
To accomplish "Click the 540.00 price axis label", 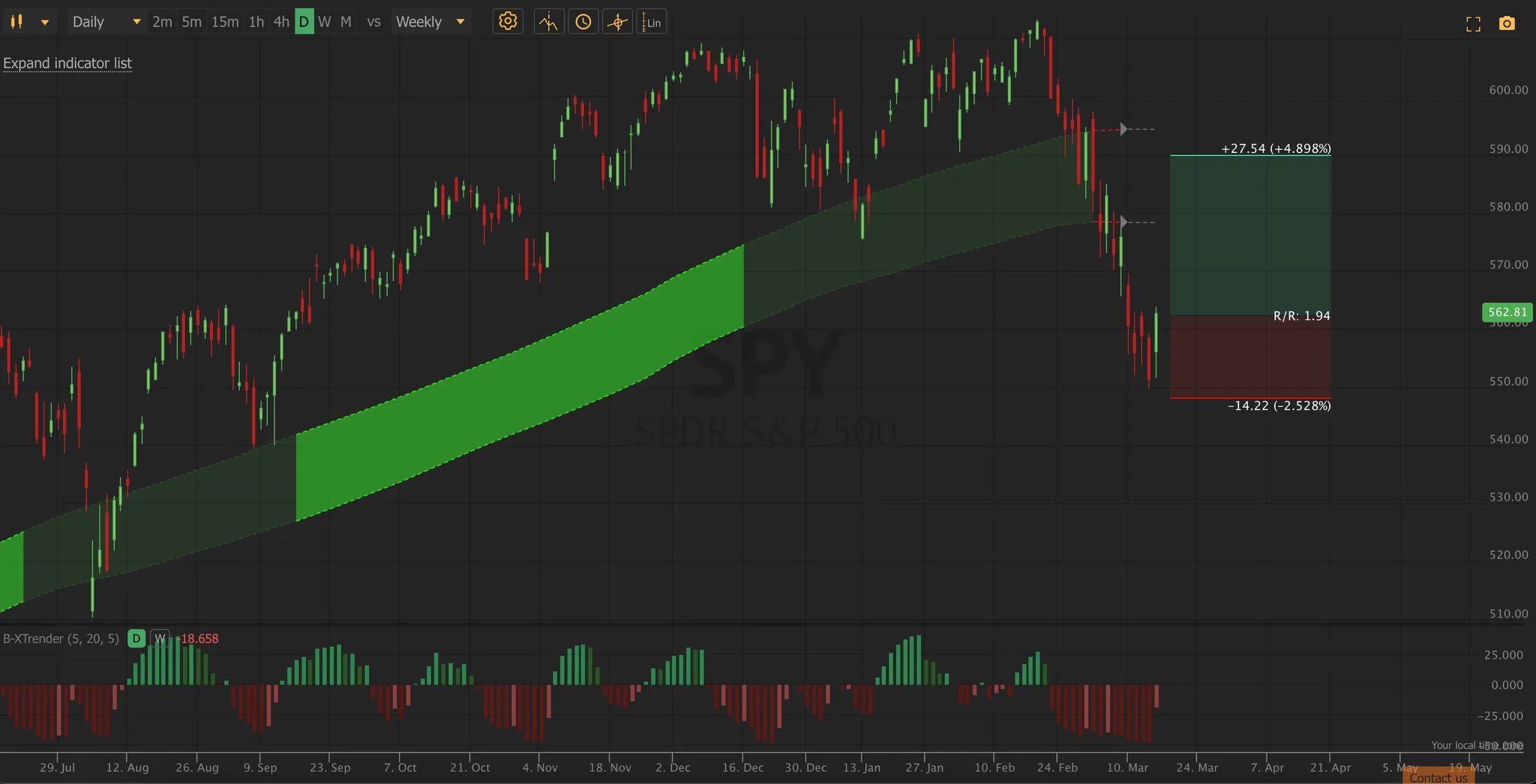I will coord(1508,438).
